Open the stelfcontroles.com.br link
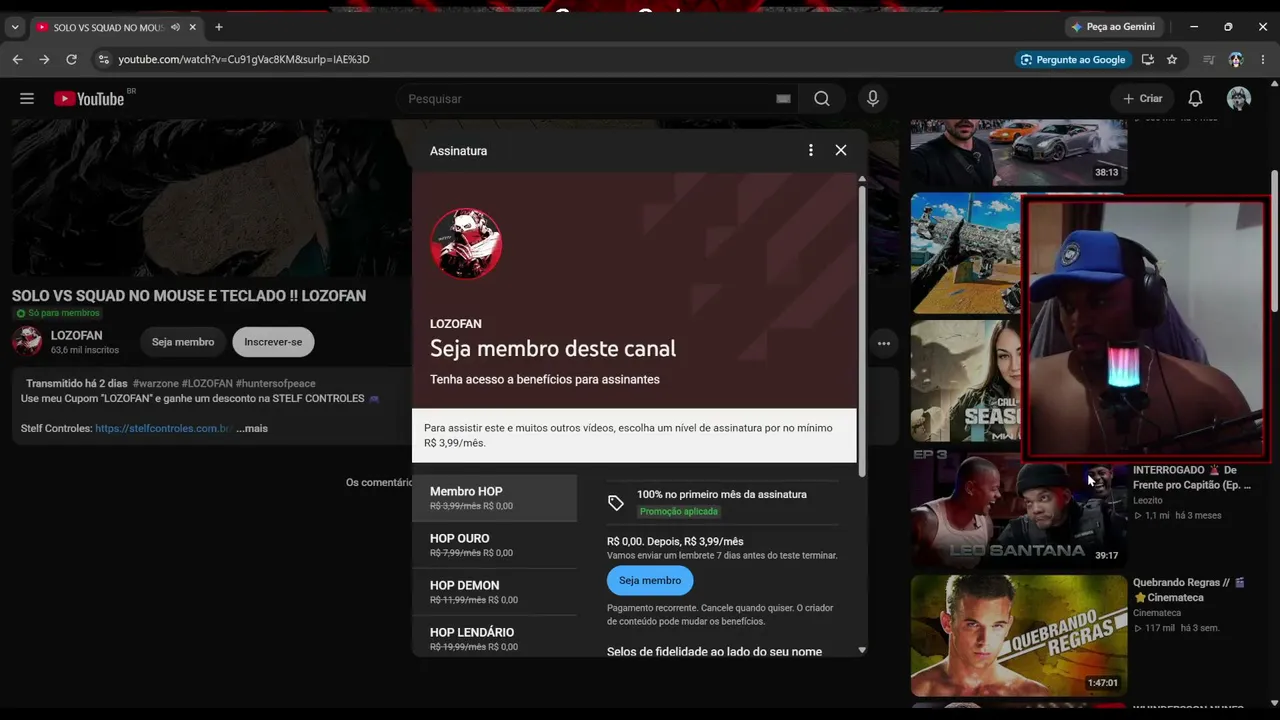The height and width of the screenshot is (720, 1280). click(x=163, y=428)
